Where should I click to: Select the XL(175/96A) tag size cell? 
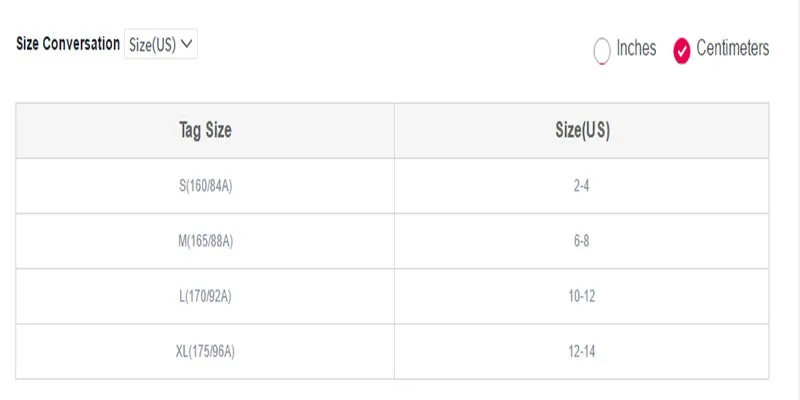tap(205, 352)
